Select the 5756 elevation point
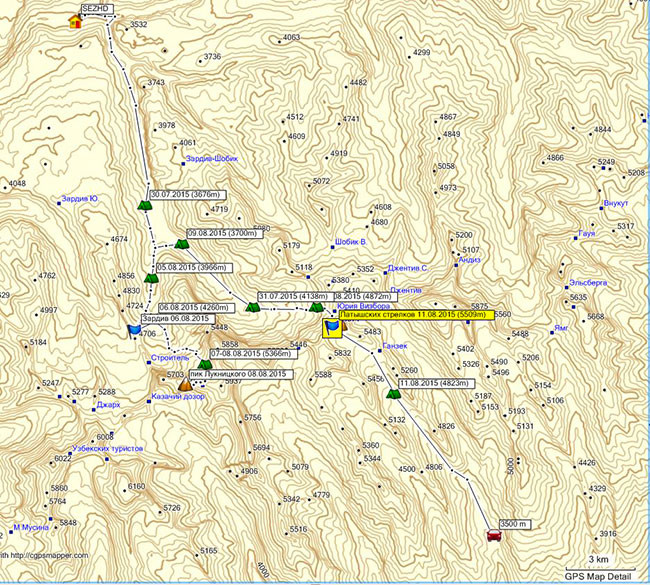Image resolution: width=650 pixels, height=585 pixels. [252, 418]
